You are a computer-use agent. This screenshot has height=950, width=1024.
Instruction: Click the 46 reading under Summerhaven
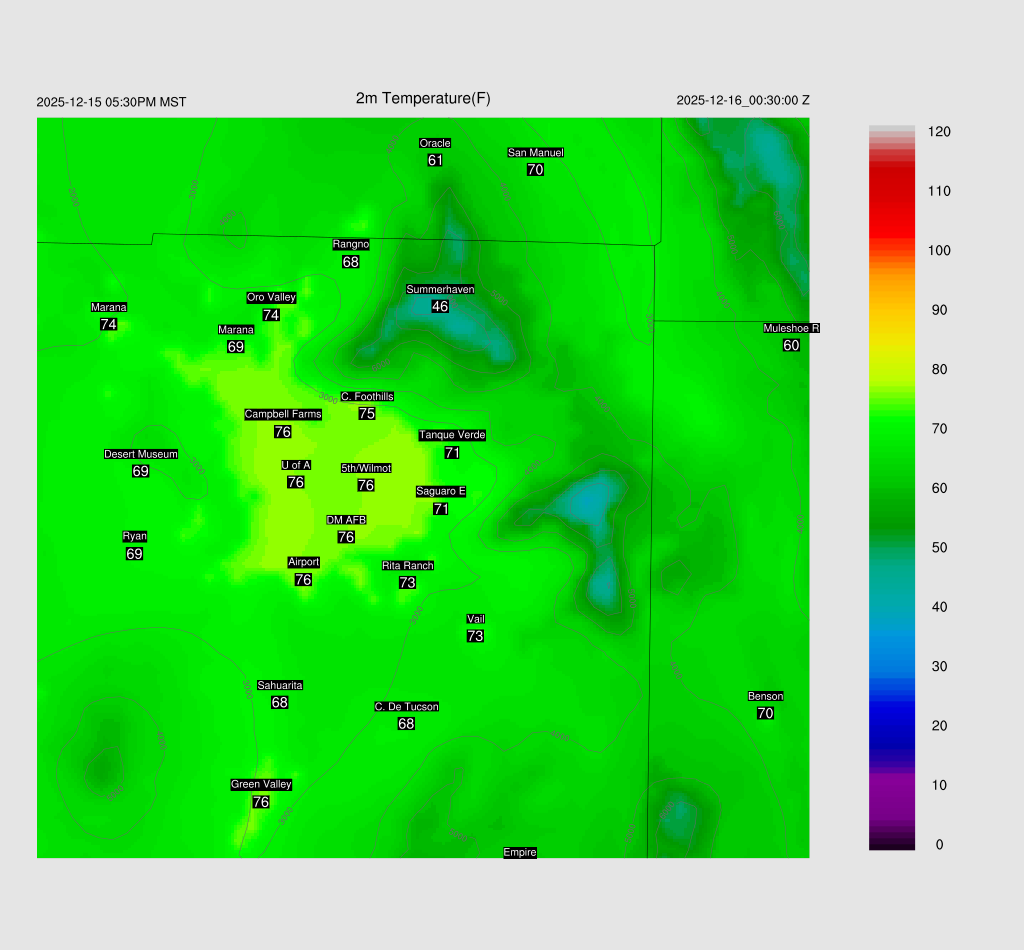click(440, 306)
